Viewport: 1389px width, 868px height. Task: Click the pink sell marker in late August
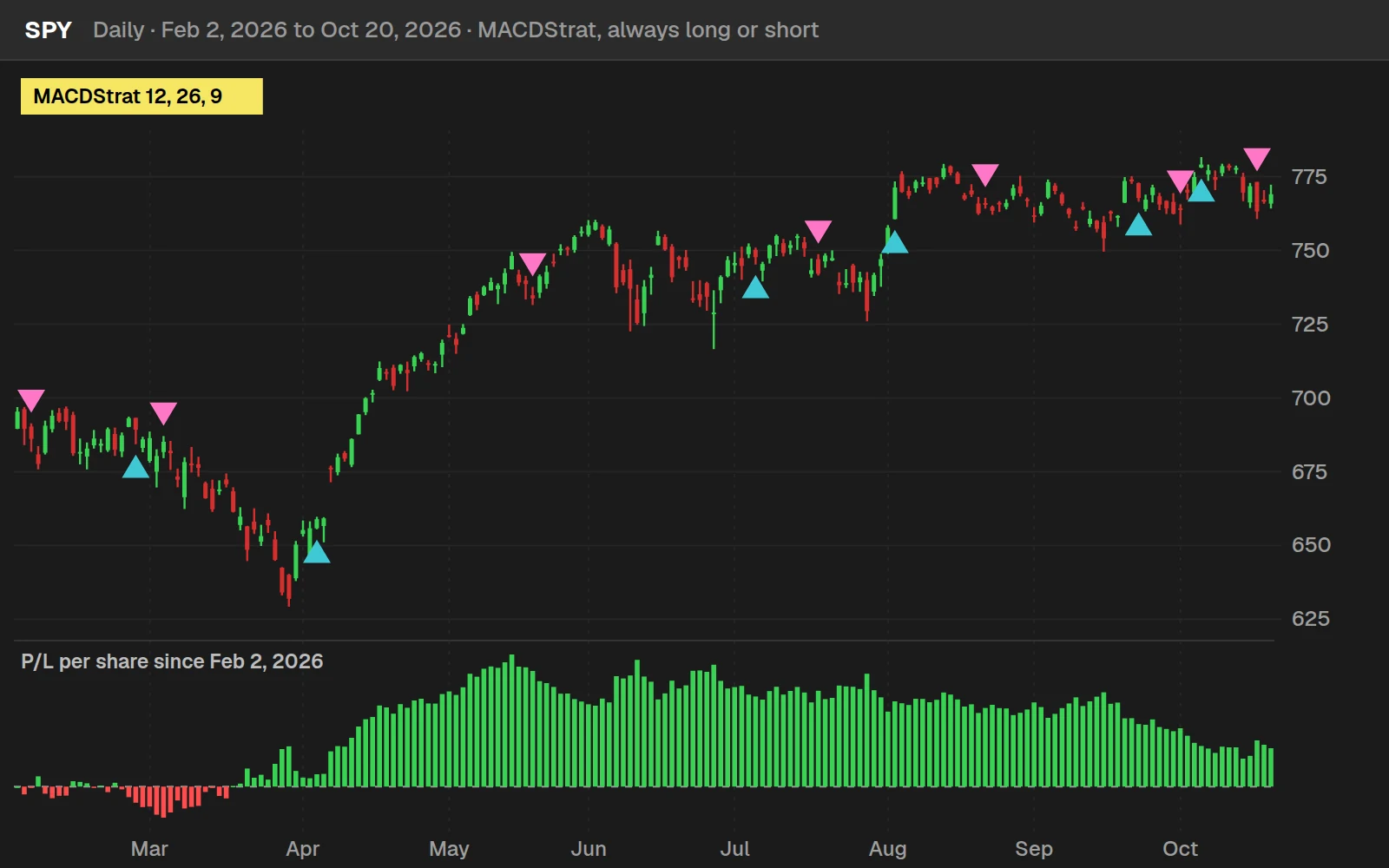coord(984,174)
